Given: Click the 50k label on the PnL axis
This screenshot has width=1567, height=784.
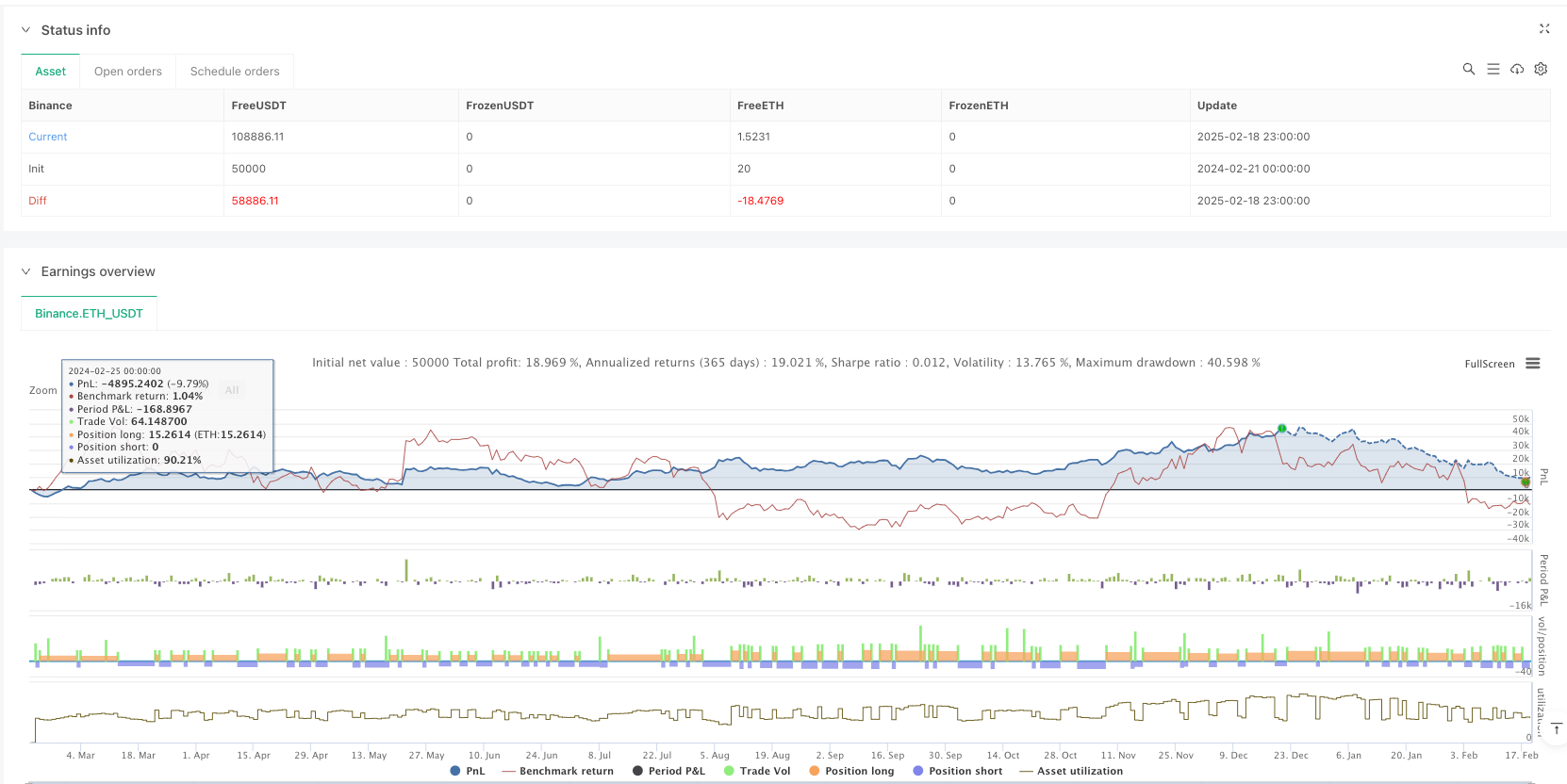Looking at the screenshot, I should [x=1521, y=419].
